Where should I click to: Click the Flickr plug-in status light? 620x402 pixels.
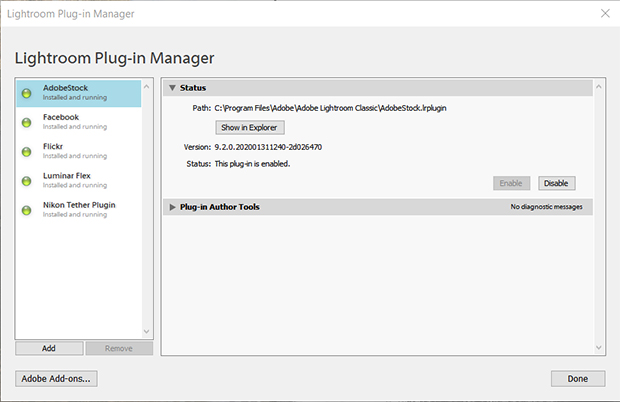tap(26, 152)
